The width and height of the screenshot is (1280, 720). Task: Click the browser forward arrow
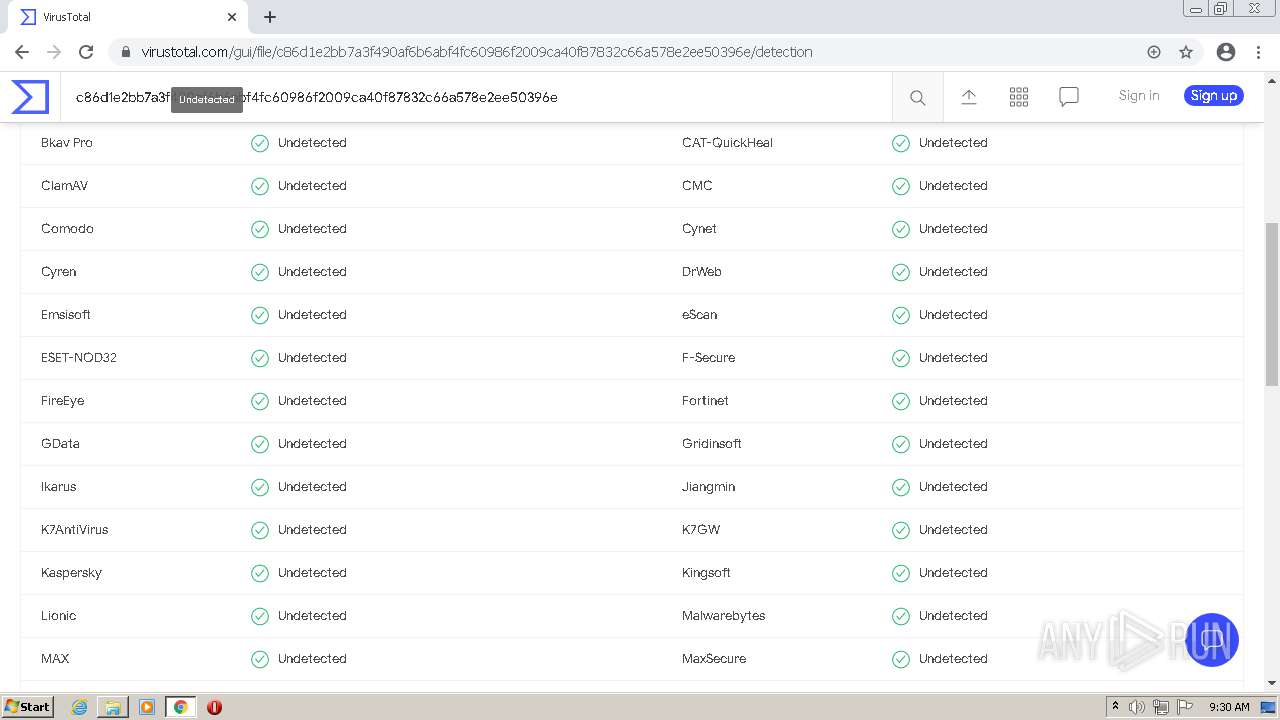click(54, 52)
